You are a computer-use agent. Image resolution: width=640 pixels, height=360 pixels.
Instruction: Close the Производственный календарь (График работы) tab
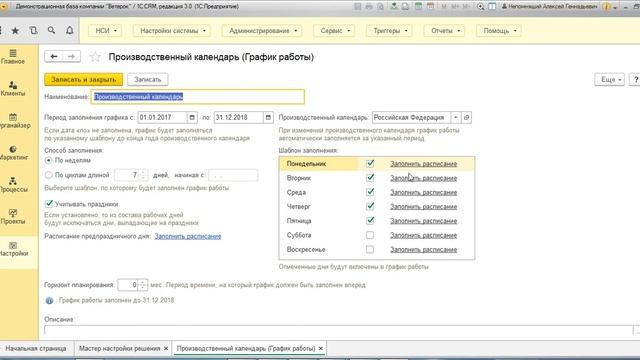pos(321,349)
